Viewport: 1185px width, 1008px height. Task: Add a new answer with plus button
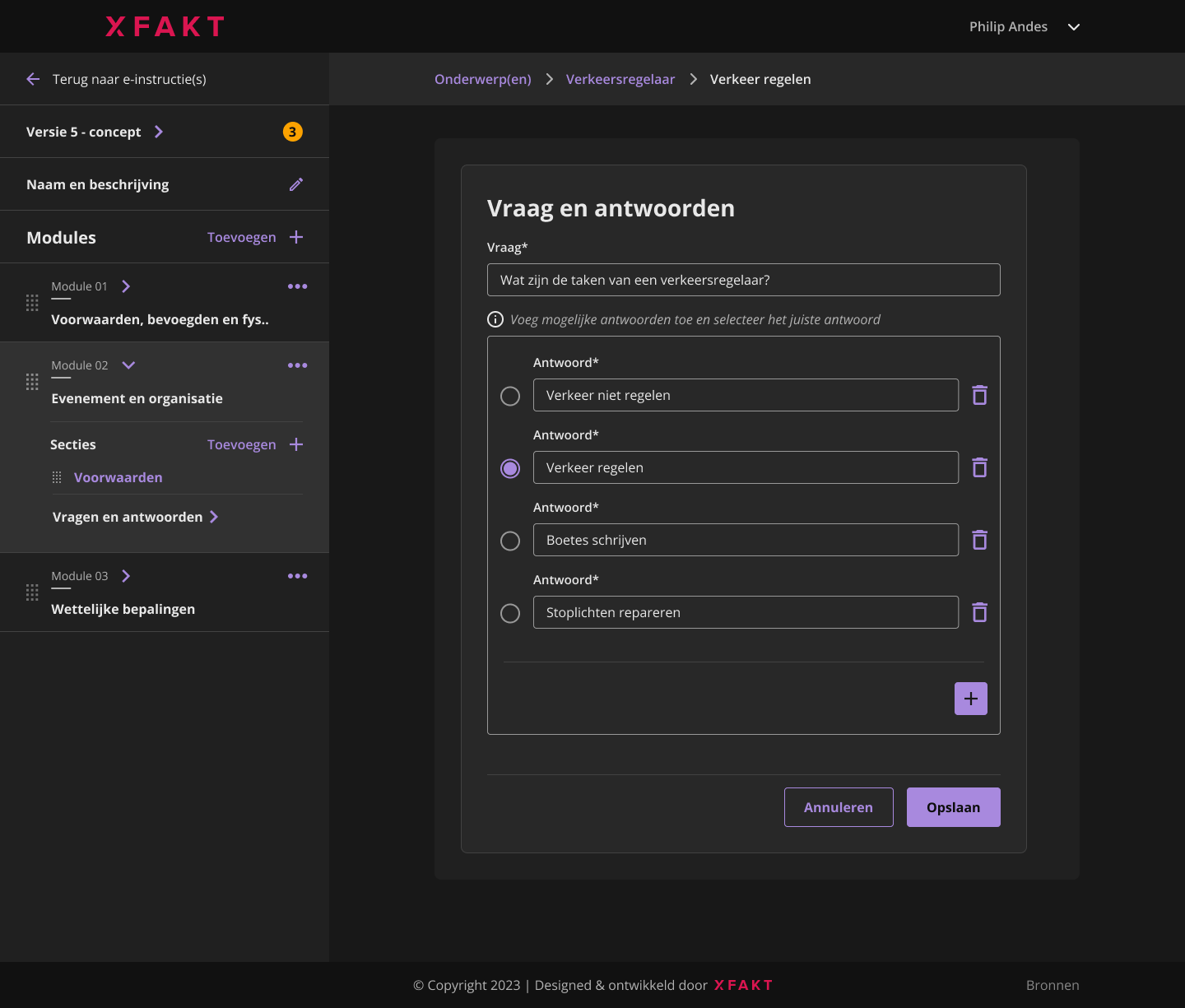tap(971, 699)
